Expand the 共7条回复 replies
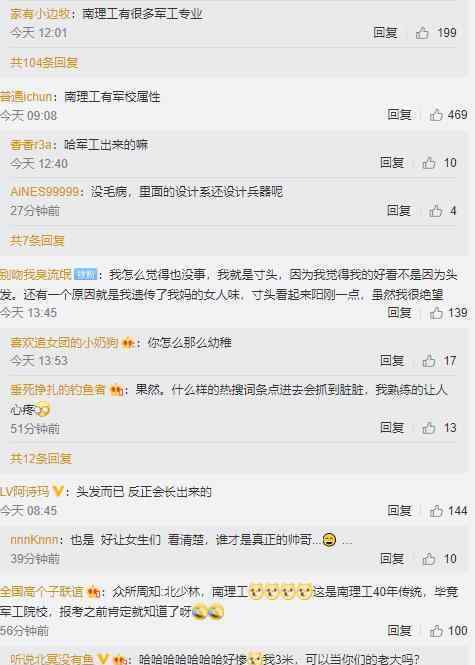 (x=37, y=240)
